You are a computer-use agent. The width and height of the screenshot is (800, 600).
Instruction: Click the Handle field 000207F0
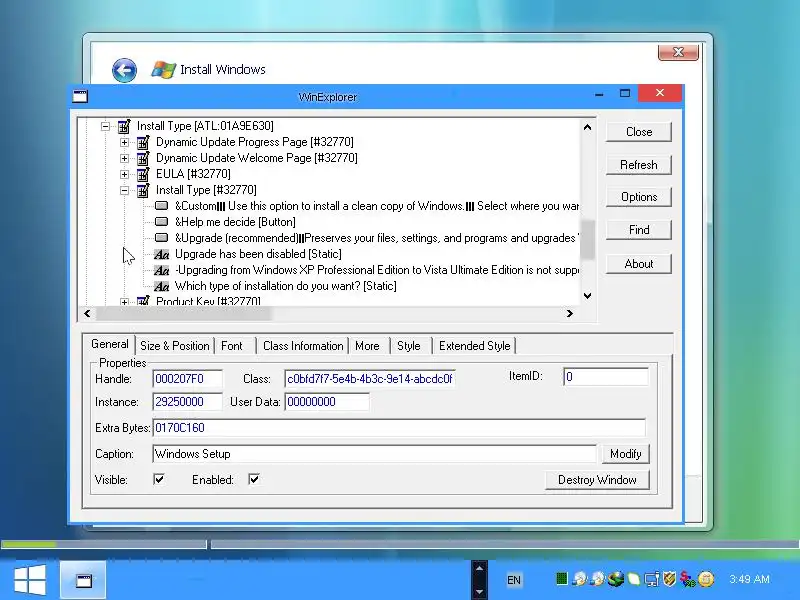click(187, 379)
